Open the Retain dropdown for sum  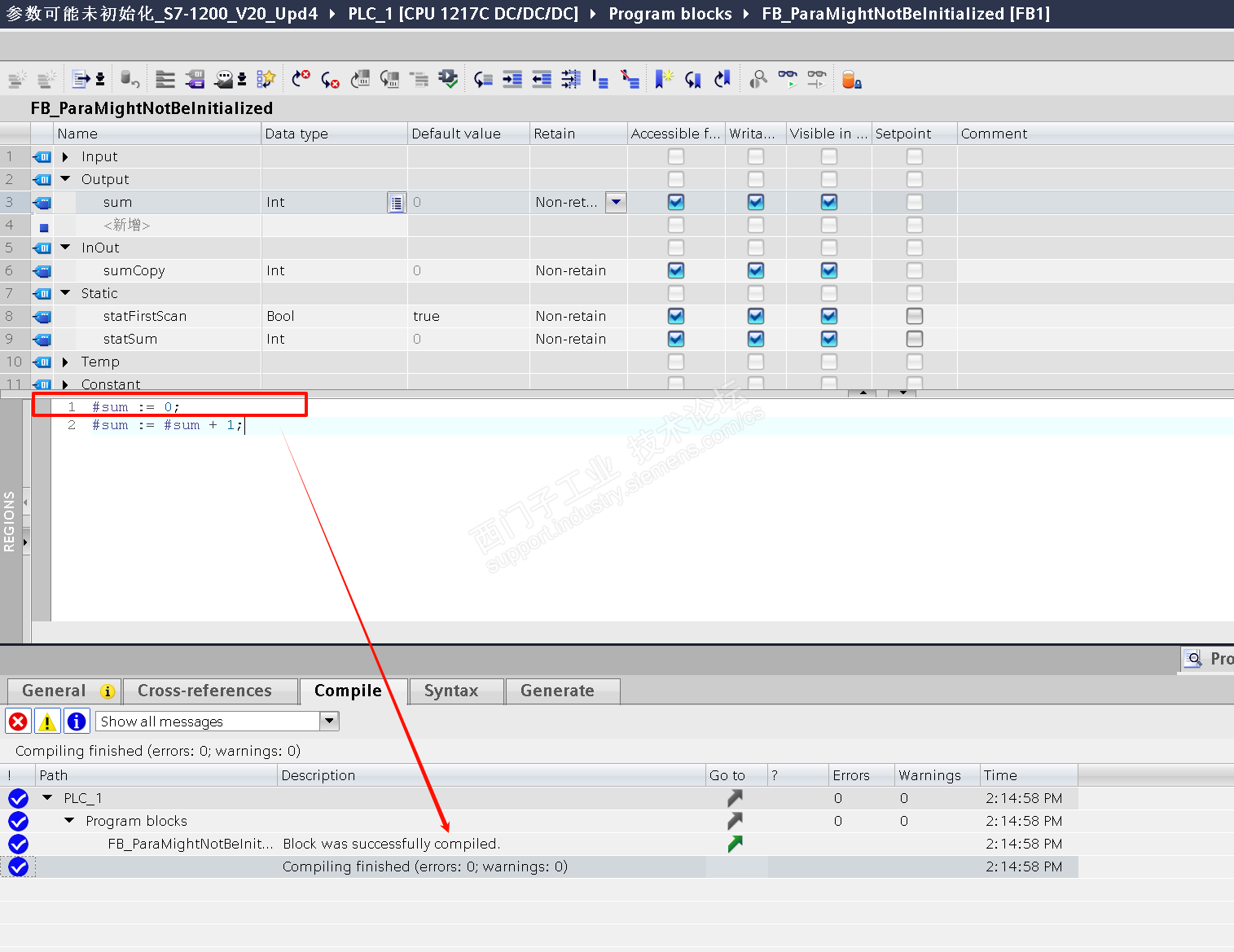tap(617, 202)
